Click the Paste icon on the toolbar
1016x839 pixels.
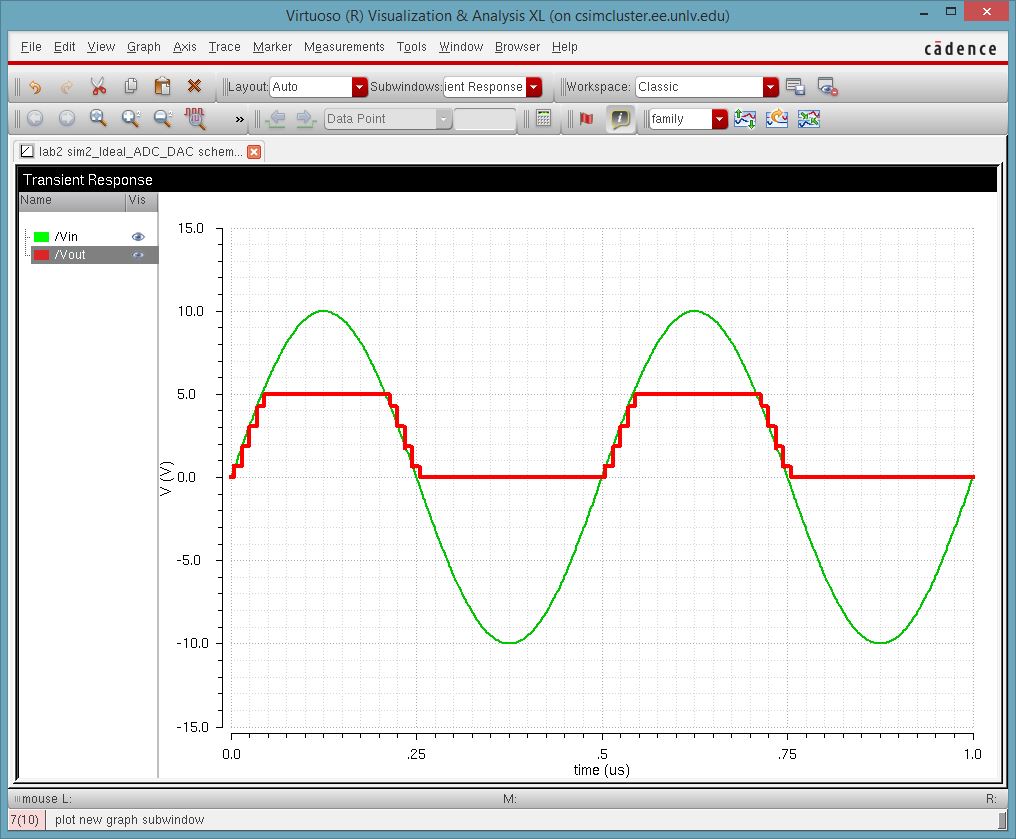click(x=161, y=87)
